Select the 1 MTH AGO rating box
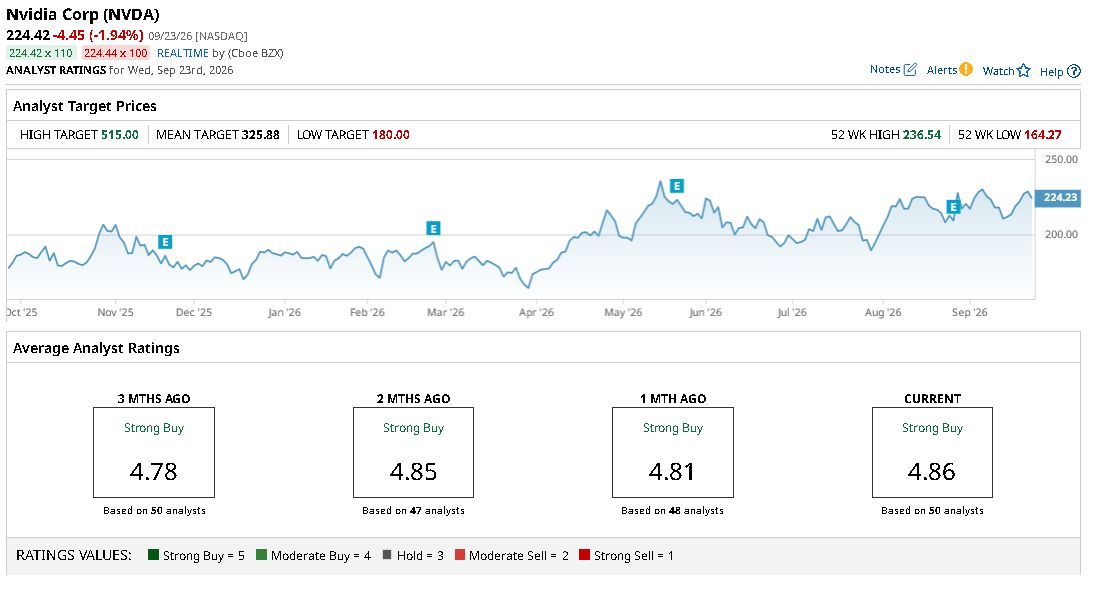This screenshot has width=1096, height=592. coord(672,452)
